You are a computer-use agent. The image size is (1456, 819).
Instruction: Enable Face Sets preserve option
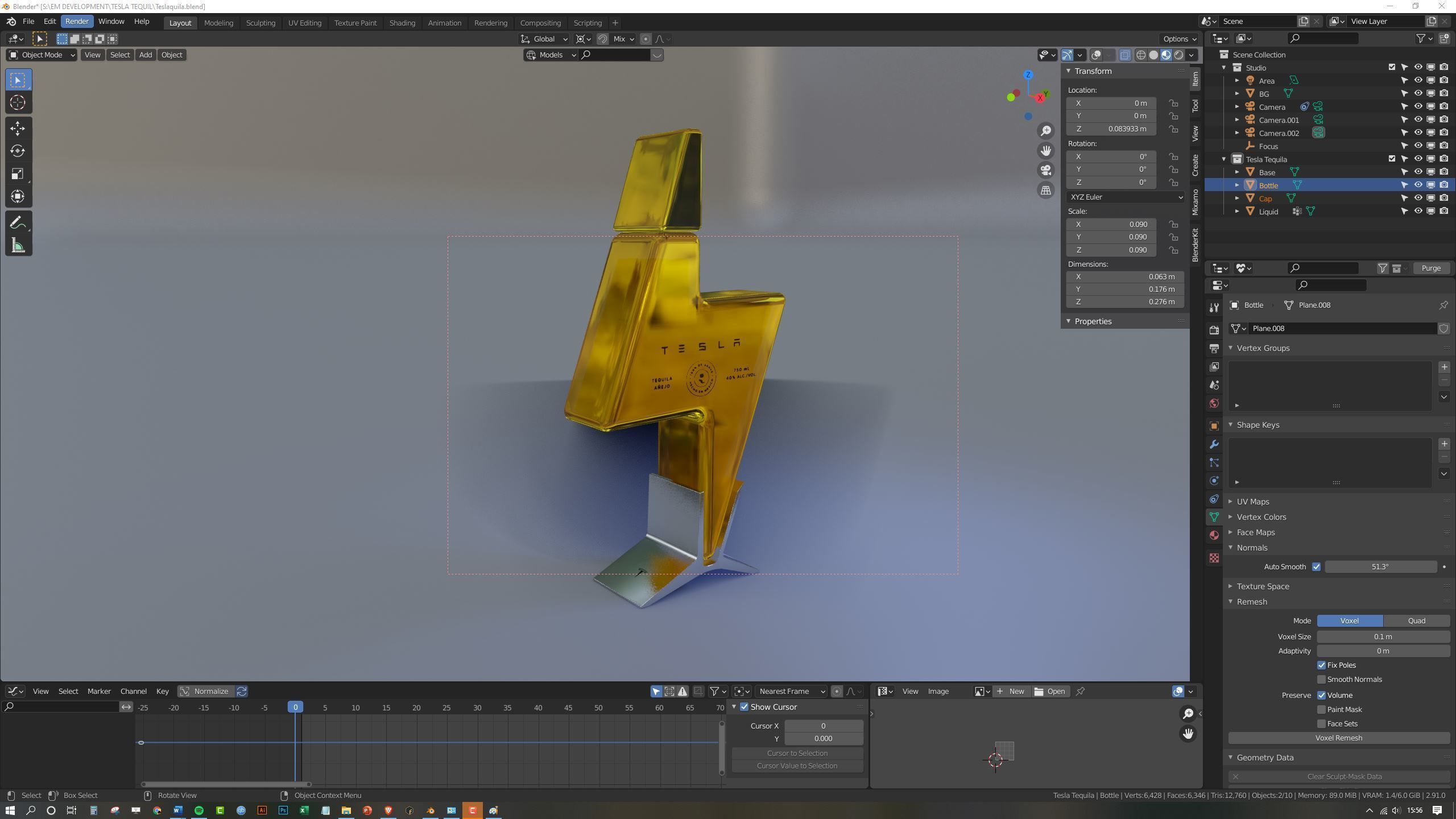click(1322, 724)
